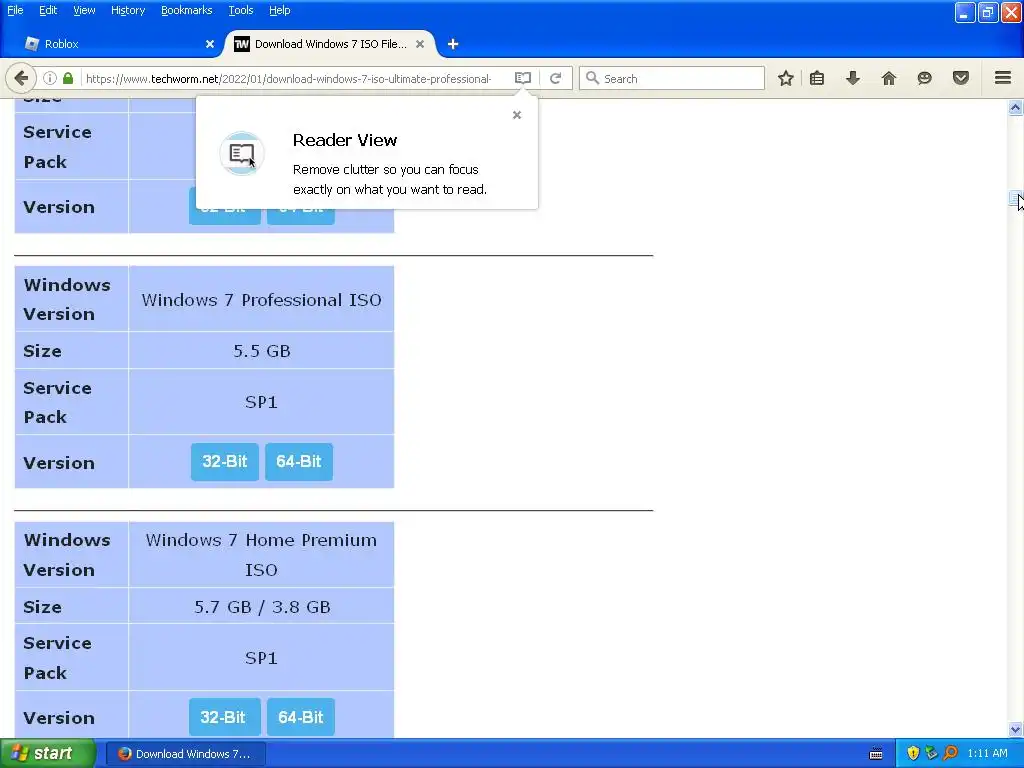Image resolution: width=1024 pixels, height=768 pixels.
Task: Click the magnifier icon in the Search box
Action: click(592, 78)
